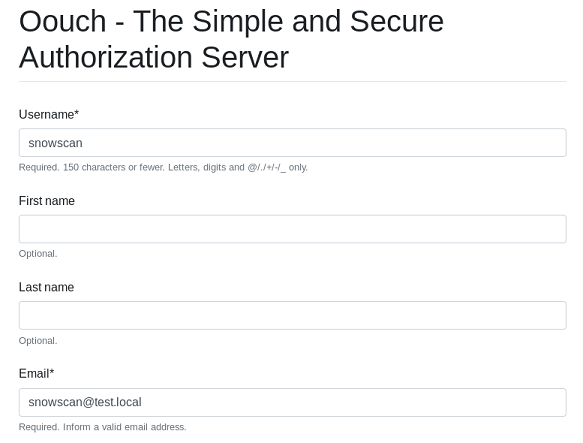Click "Inform a valid email address" hint
583x443 pixels.
[x=125, y=427]
